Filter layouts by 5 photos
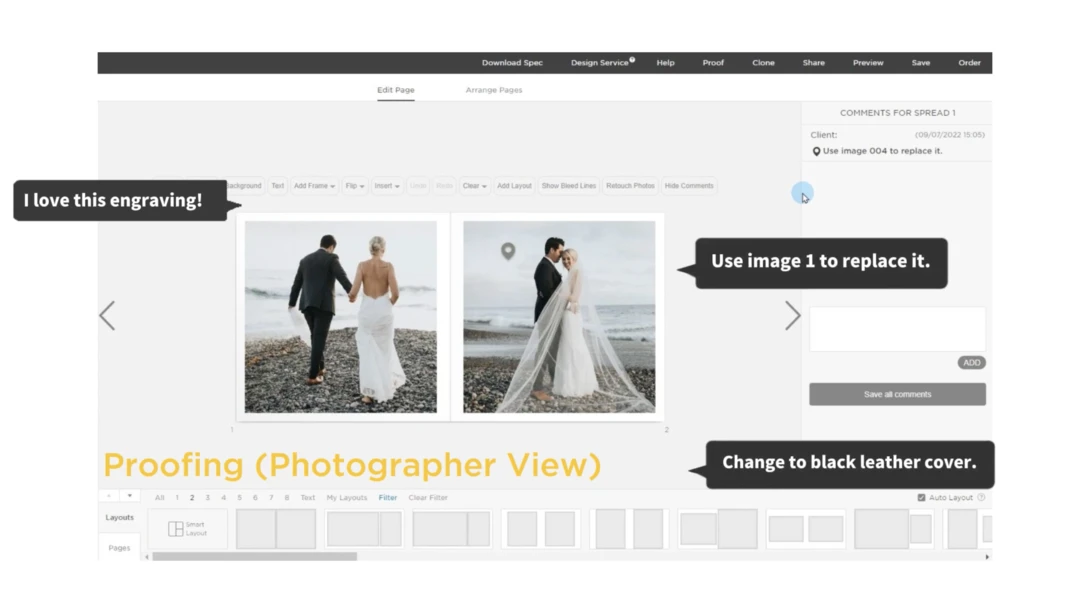 tap(239, 498)
